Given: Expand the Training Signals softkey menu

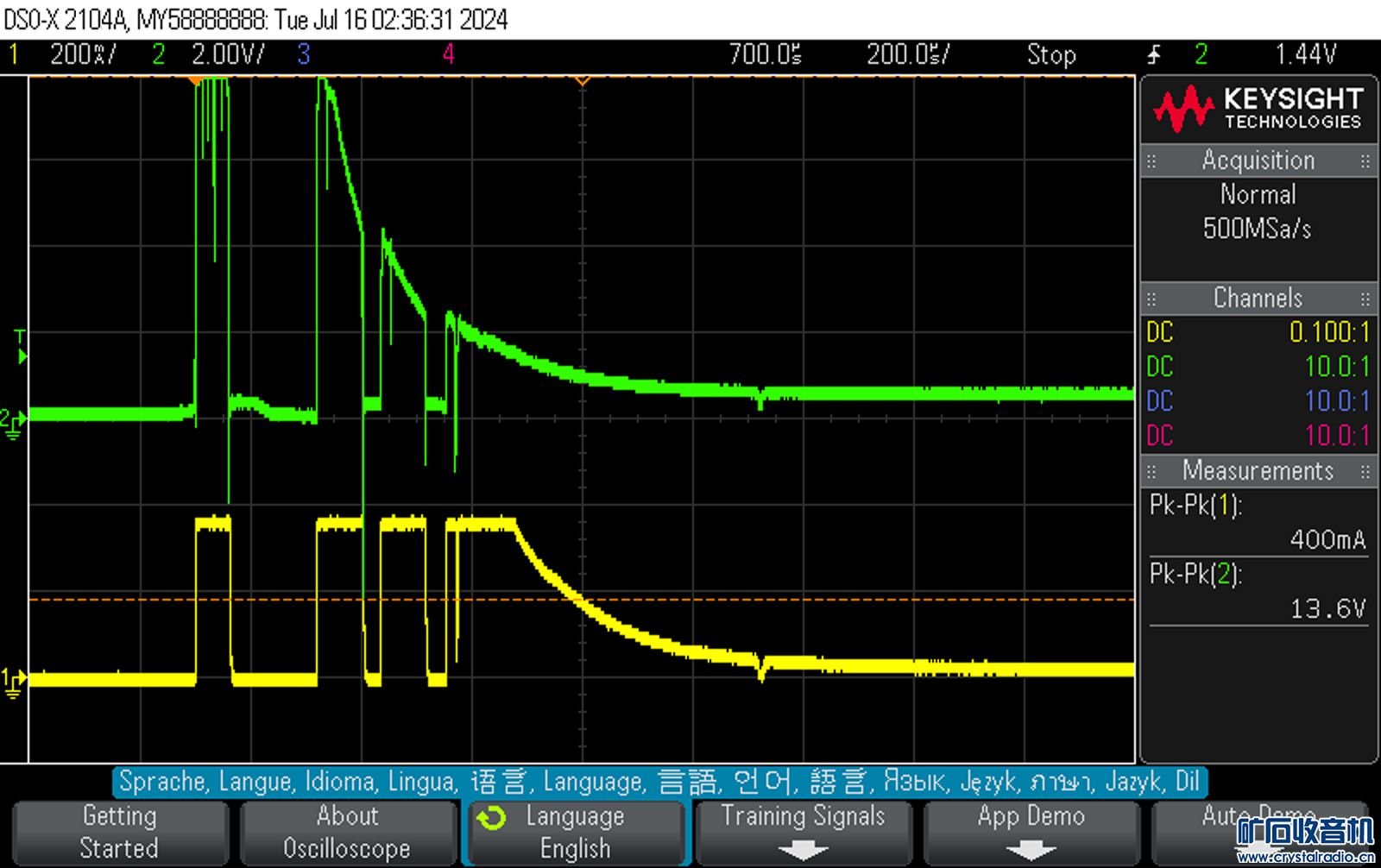Looking at the screenshot, I should [803, 832].
